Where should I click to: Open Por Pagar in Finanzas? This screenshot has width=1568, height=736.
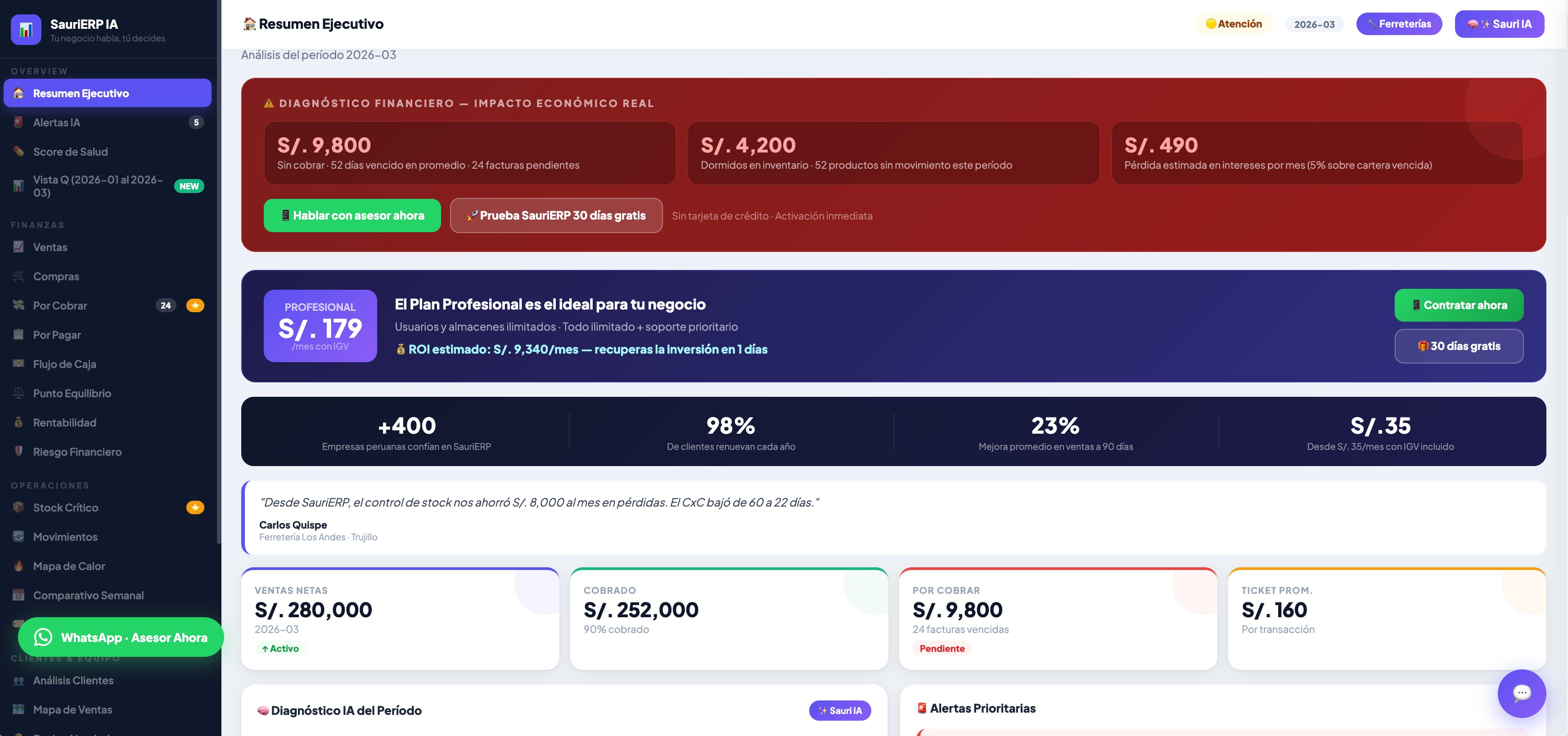(x=108, y=335)
